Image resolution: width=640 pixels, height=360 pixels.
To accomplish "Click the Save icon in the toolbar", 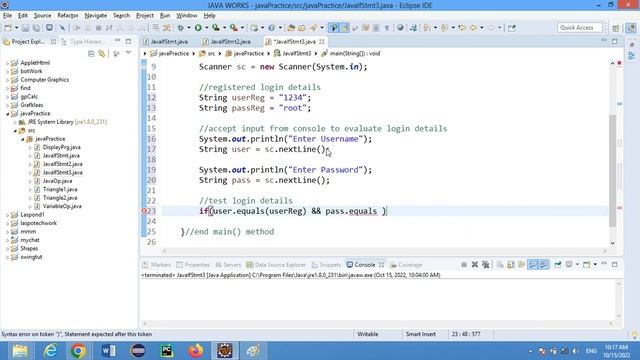I will coord(25,28).
